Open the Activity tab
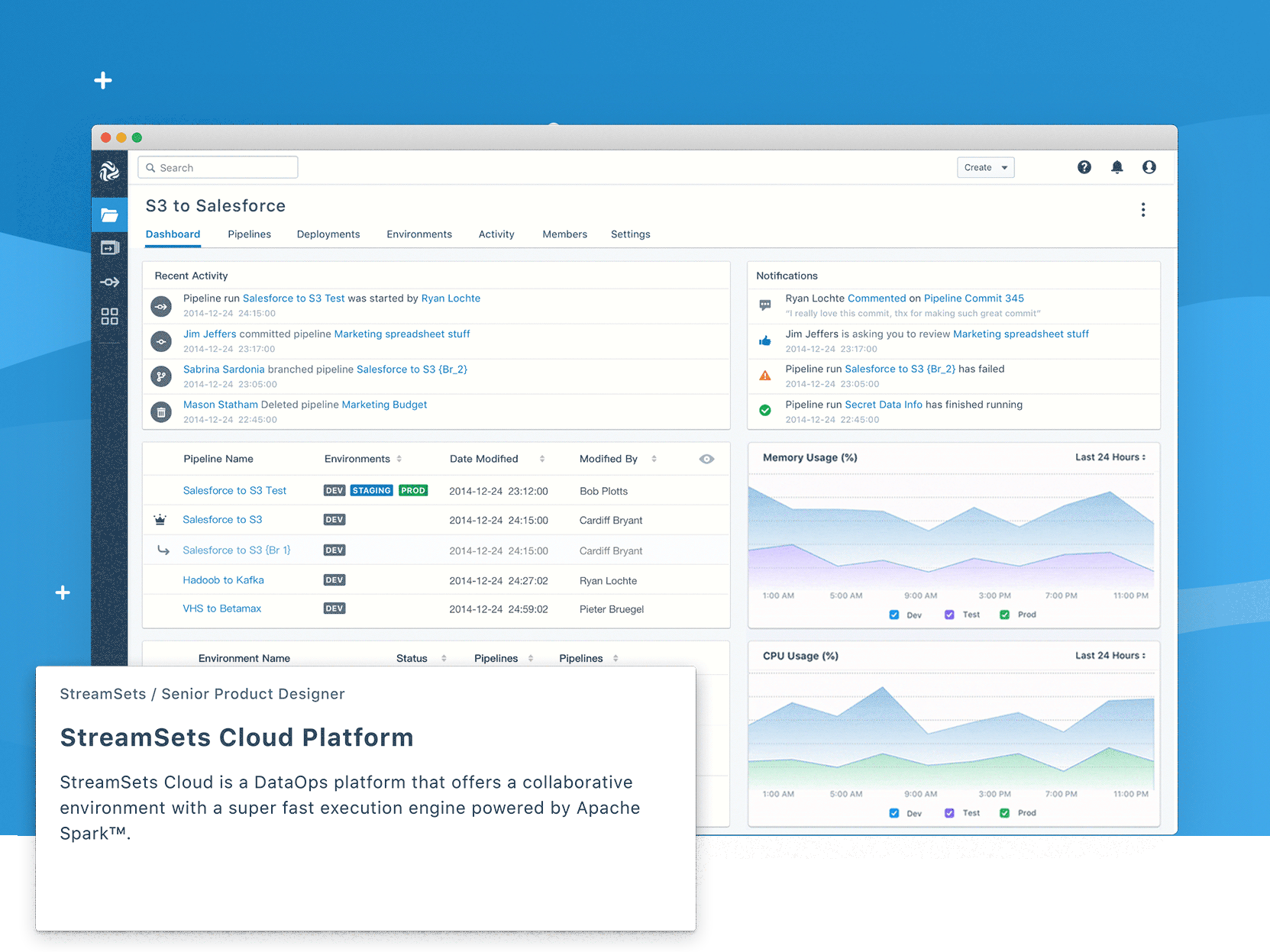Screen dimensions: 1270x952 click(496, 234)
